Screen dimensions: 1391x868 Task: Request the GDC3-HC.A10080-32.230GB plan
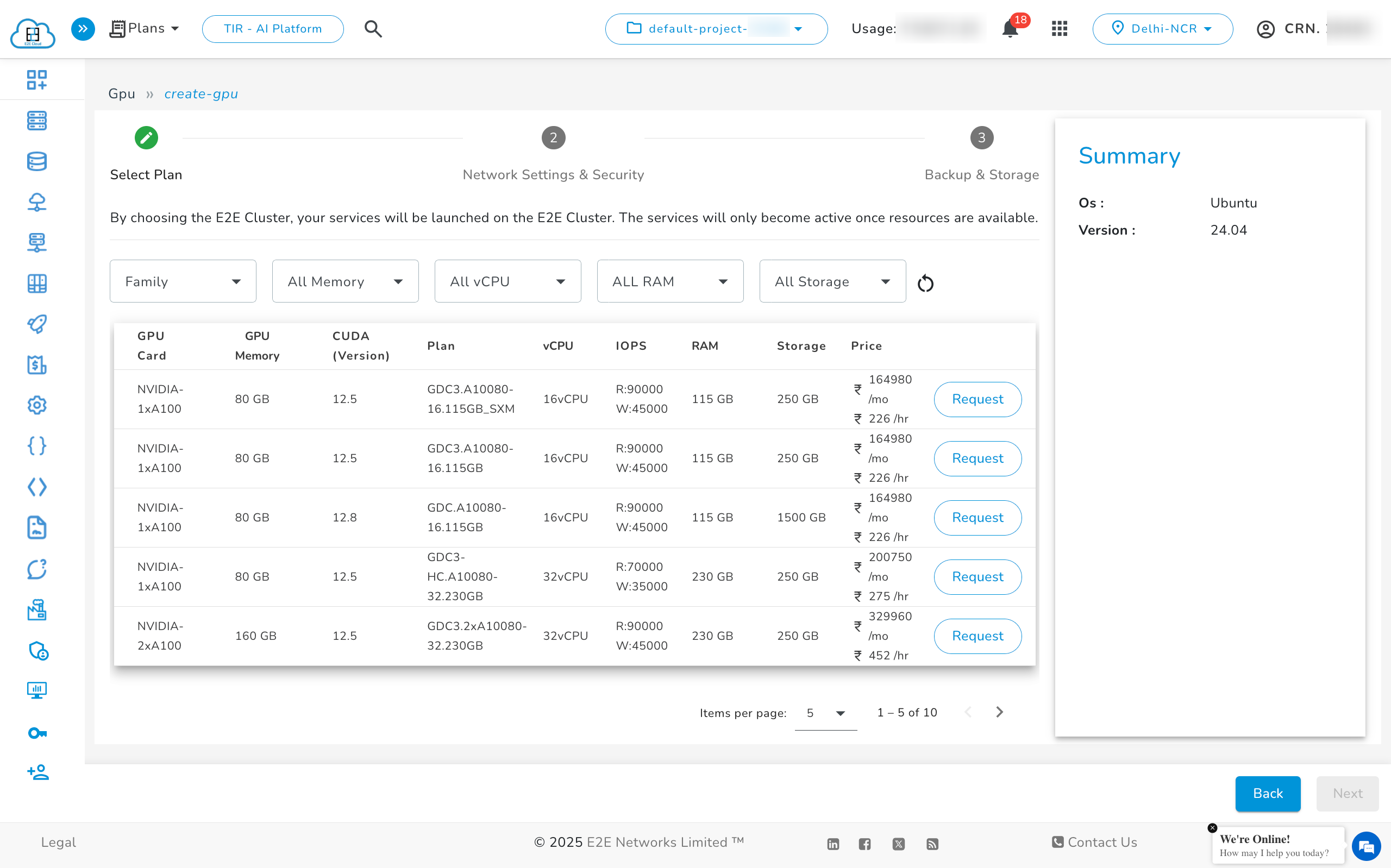coord(977,577)
